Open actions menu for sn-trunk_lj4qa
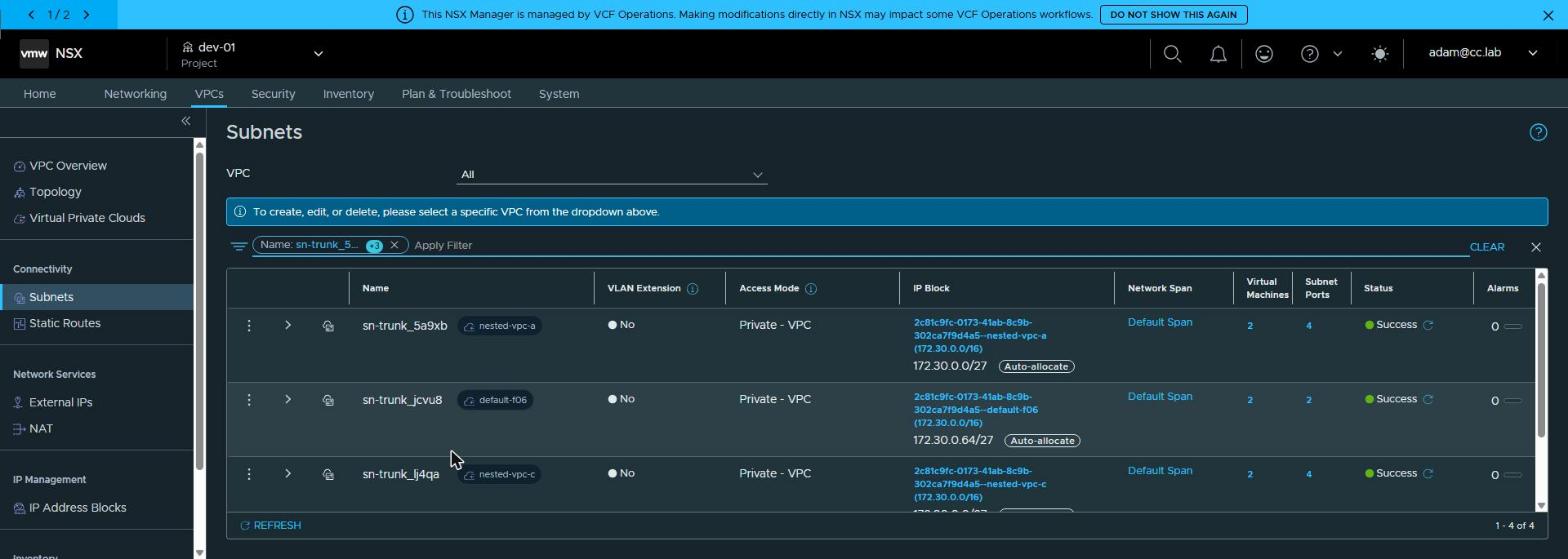 pos(249,474)
